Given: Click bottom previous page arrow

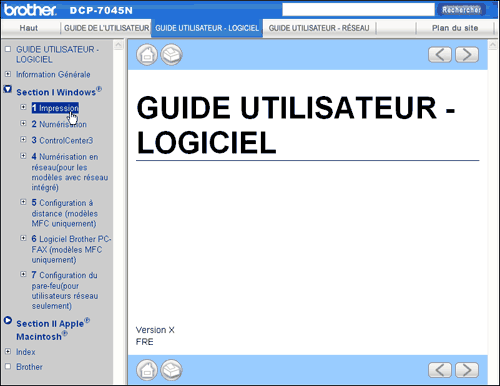Looking at the screenshot, I should [x=440, y=370].
